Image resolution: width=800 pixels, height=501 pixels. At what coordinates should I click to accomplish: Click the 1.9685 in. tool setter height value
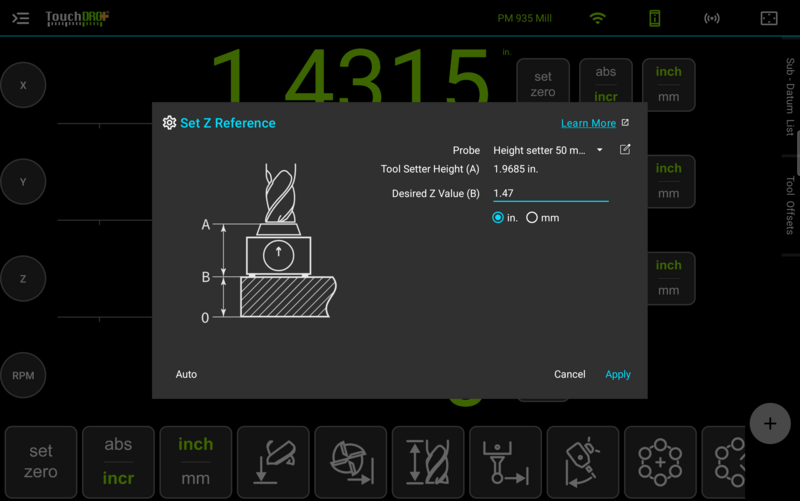515,169
